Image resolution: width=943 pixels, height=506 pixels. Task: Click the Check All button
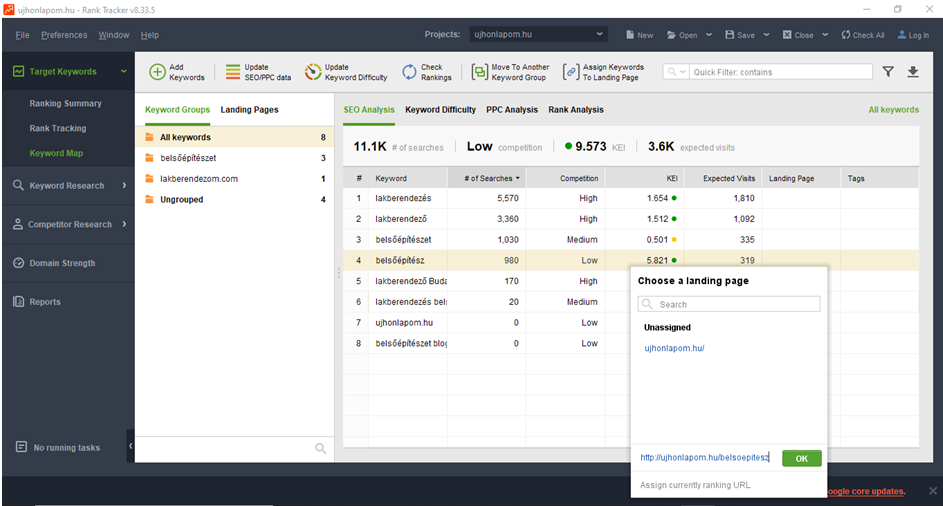[x=863, y=35]
